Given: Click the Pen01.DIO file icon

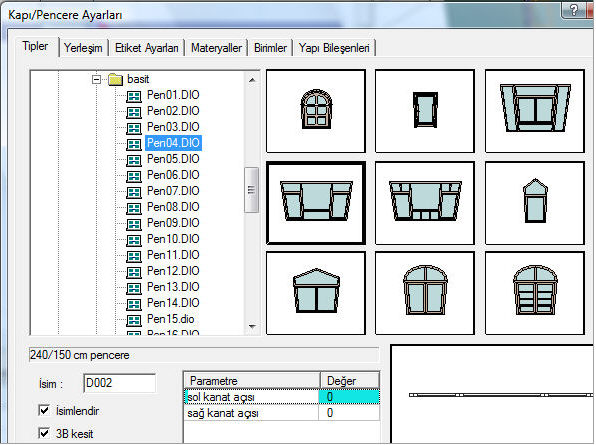Looking at the screenshot, I should pyautogui.click(x=133, y=96).
